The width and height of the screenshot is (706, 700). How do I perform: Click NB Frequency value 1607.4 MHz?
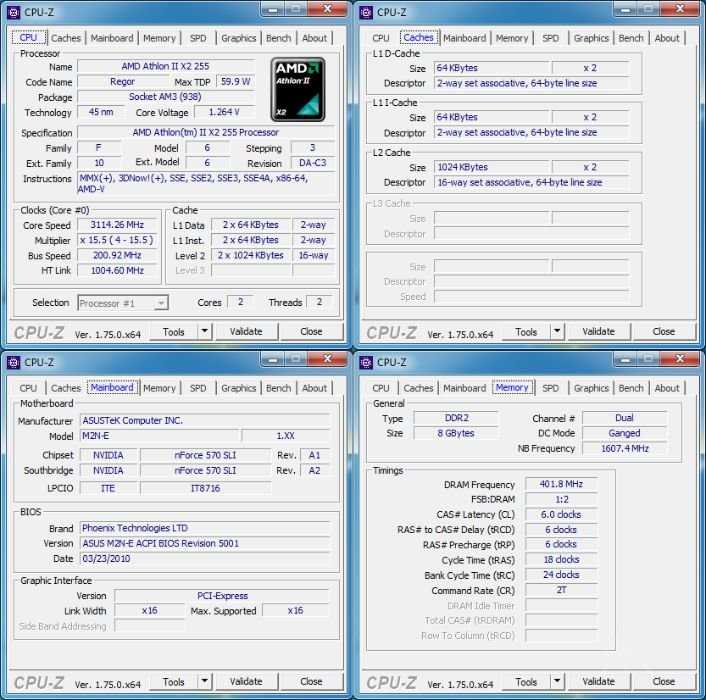point(625,448)
